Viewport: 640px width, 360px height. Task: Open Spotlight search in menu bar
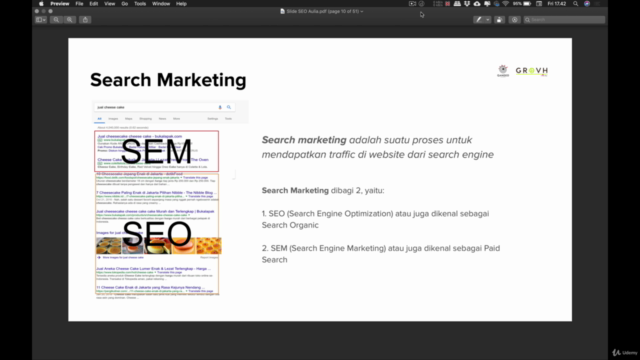(576, 4)
